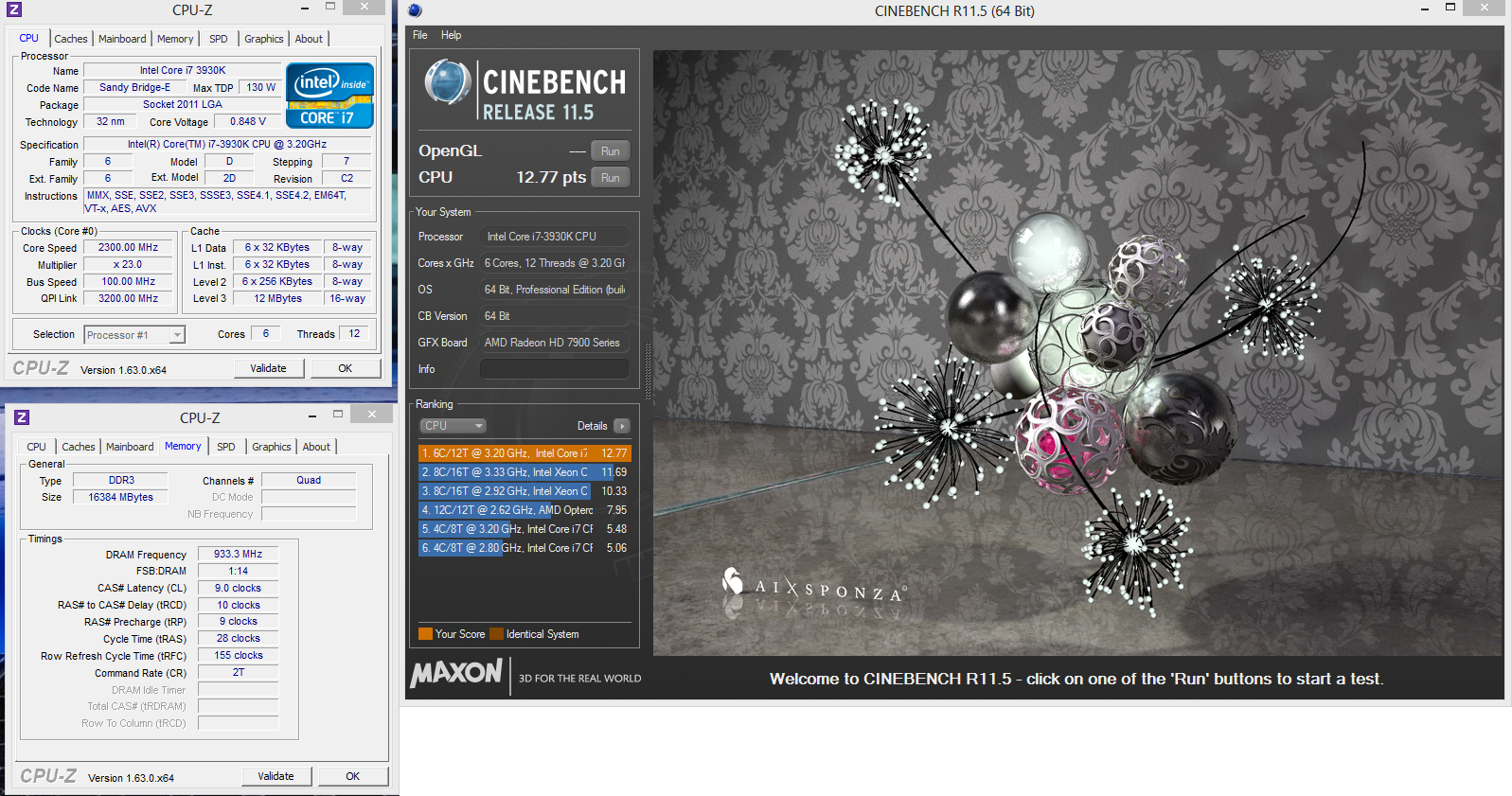Open the File menu in Cinebench
This screenshot has width=1512, height=796.
pos(420,35)
